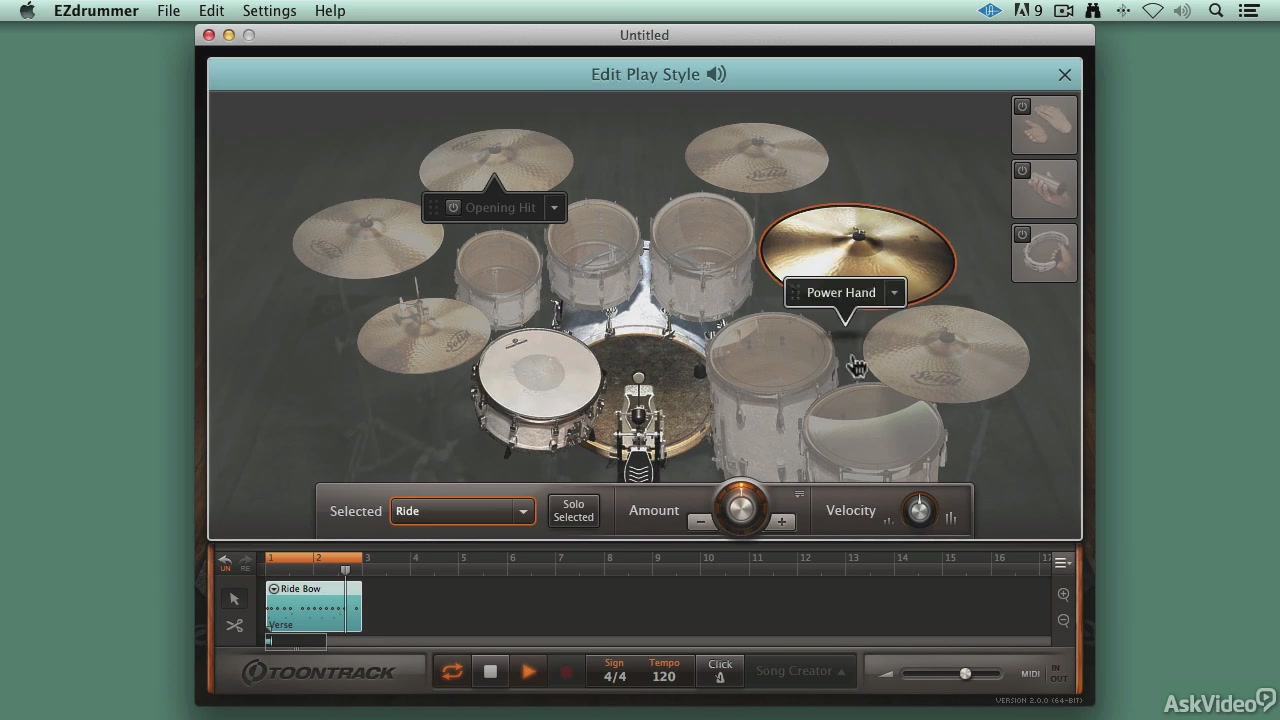Stop playback with the stop button
This screenshot has width=1280, height=720.
490,672
